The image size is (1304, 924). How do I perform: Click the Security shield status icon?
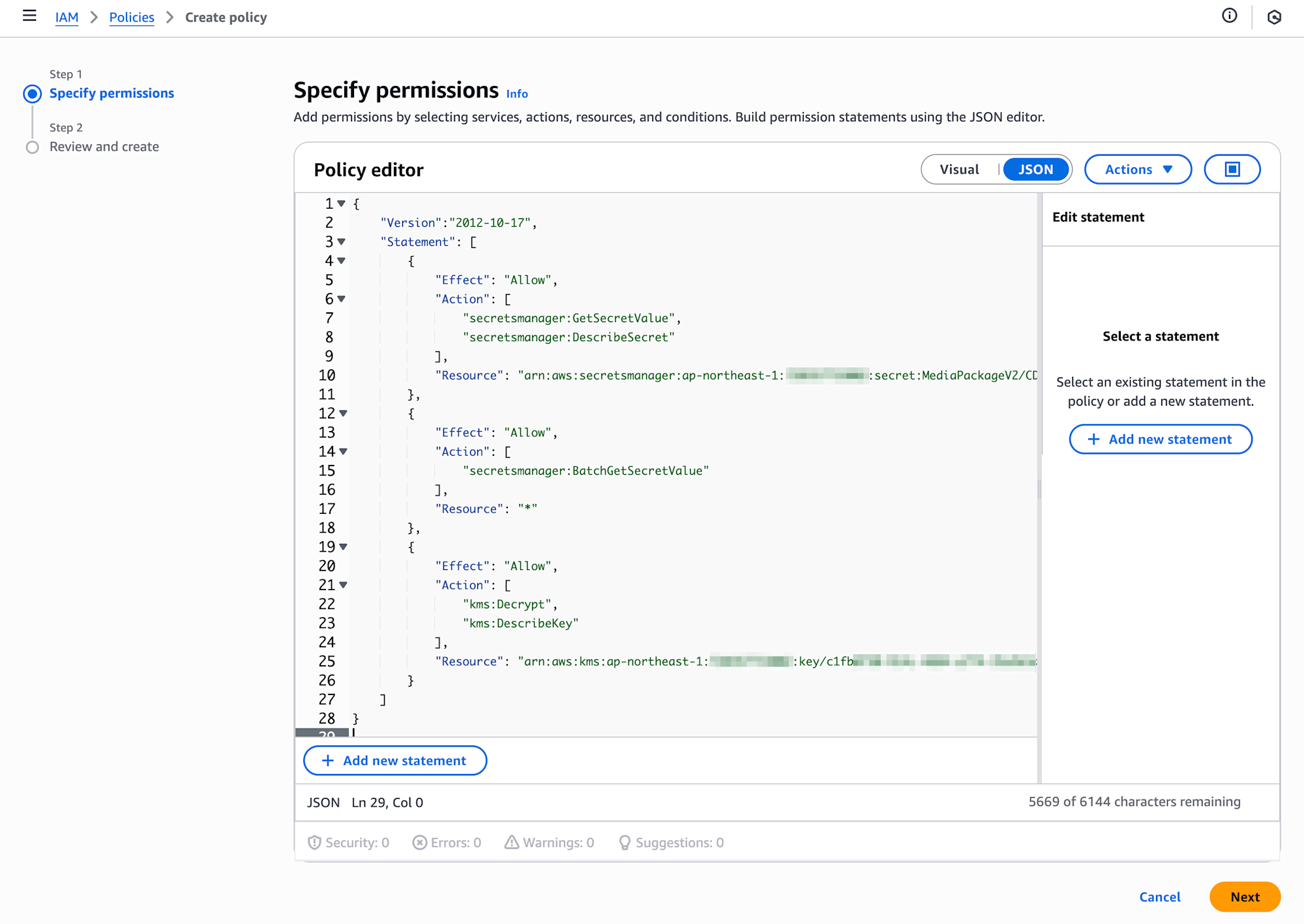click(x=314, y=842)
